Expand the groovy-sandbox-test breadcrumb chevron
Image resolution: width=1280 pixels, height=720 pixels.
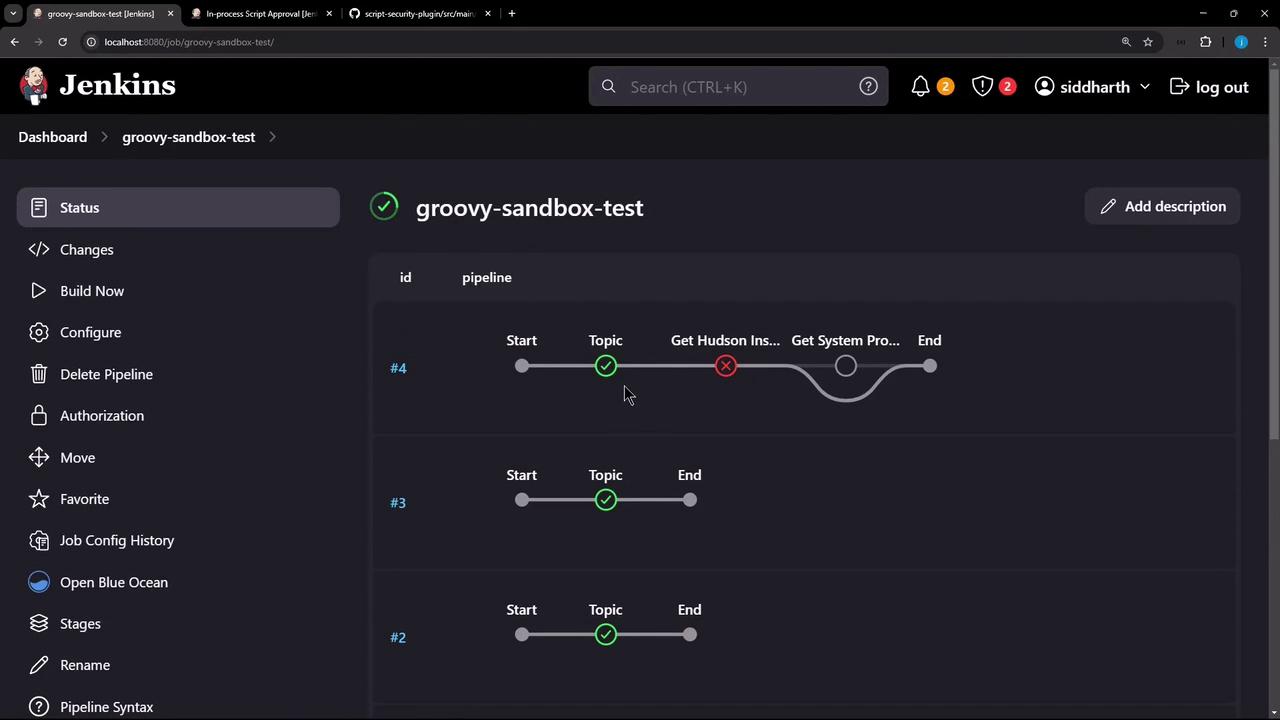click(272, 137)
